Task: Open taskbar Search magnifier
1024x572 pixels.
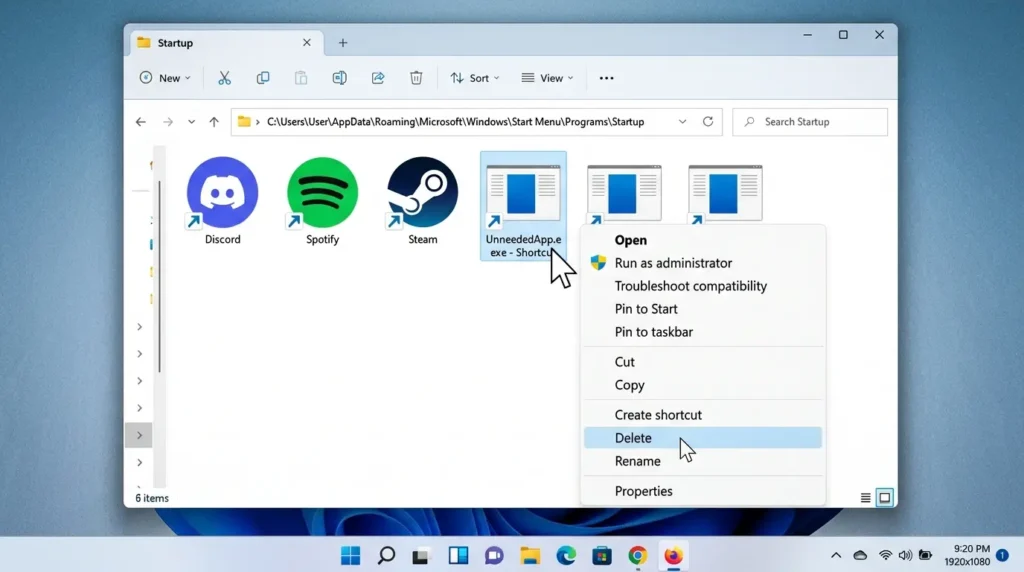Action: click(387, 556)
